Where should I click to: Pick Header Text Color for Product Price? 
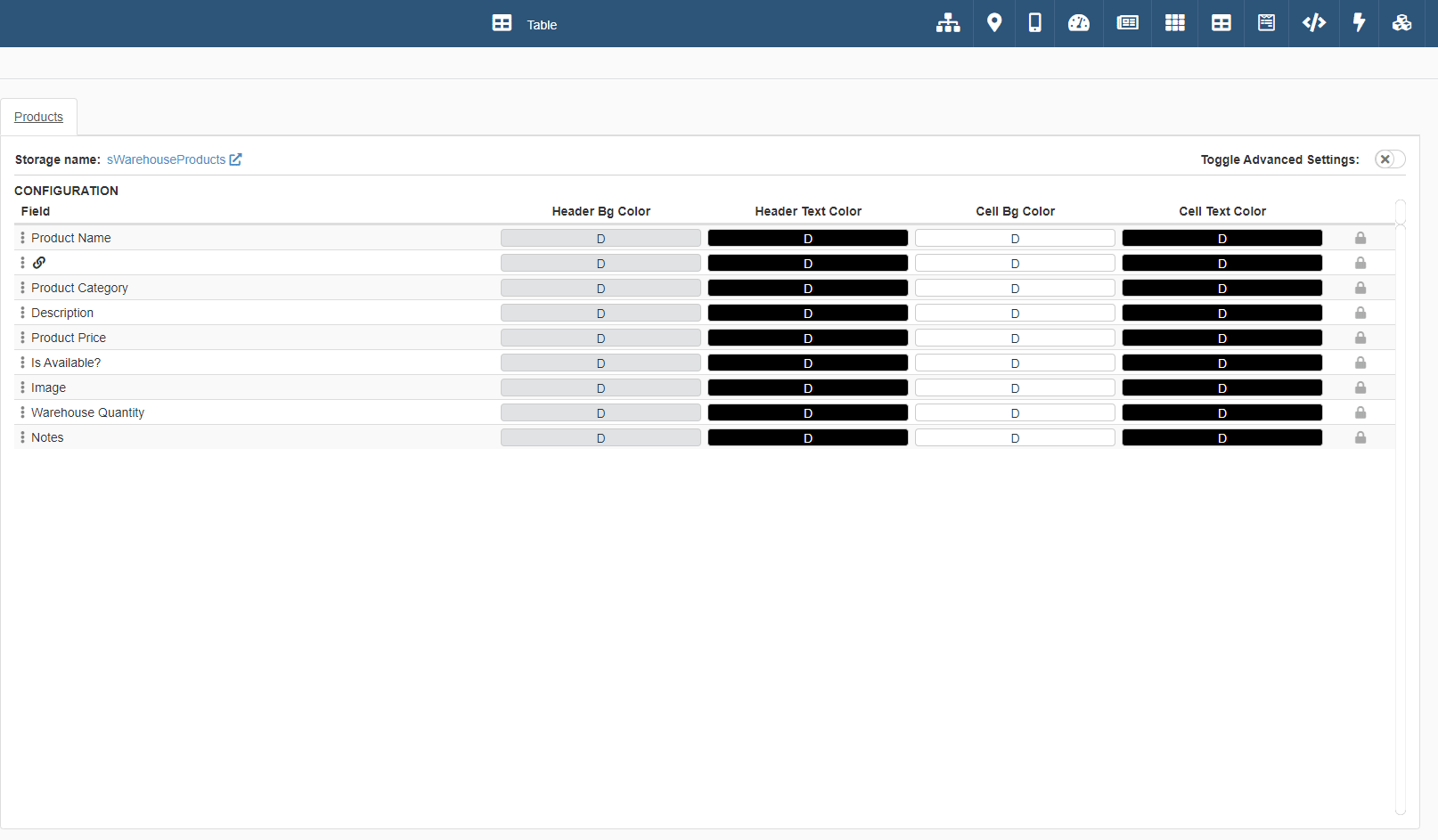pos(807,338)
